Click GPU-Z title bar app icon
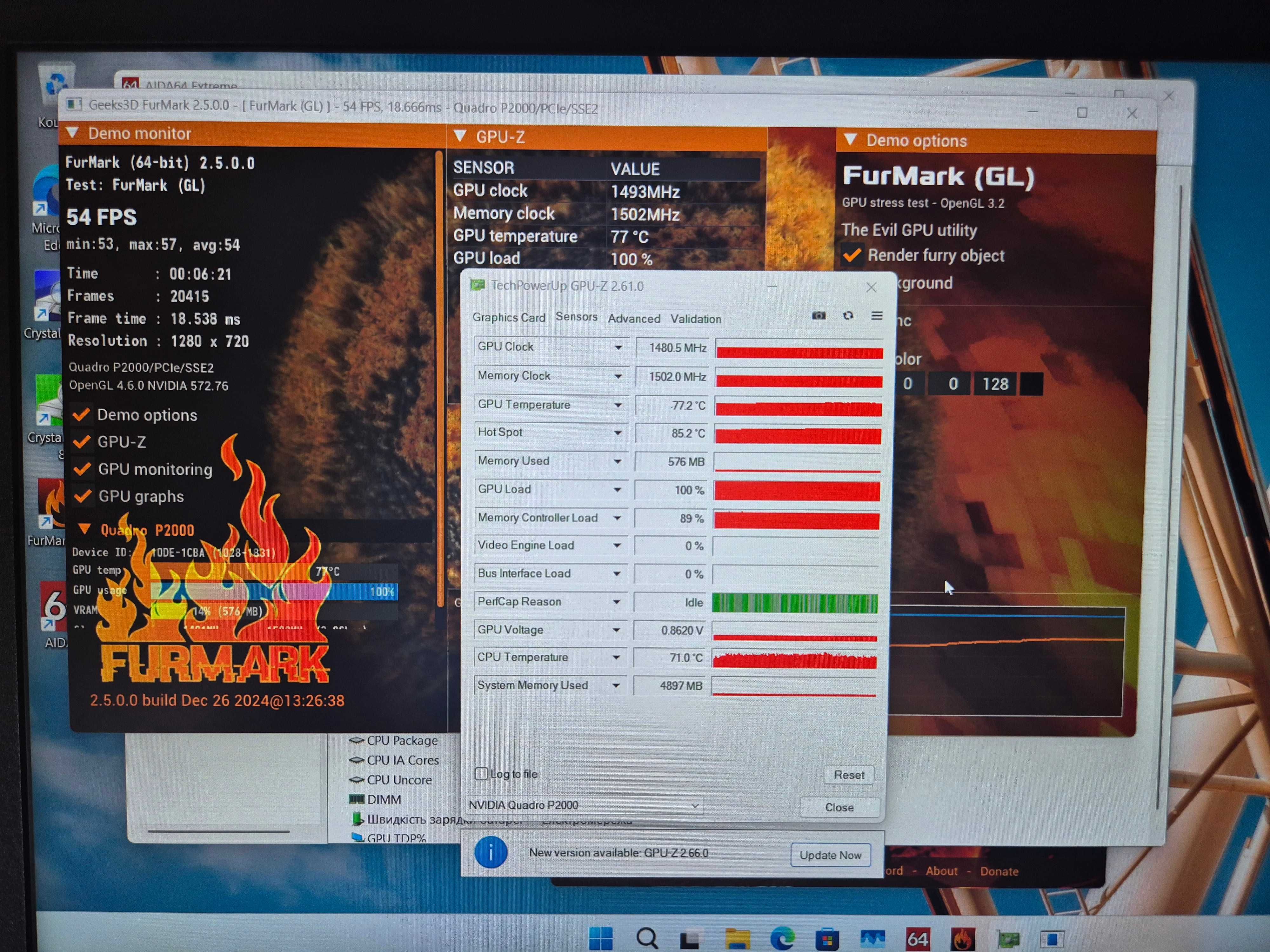 pyautogui.click(x=477, y=285)
